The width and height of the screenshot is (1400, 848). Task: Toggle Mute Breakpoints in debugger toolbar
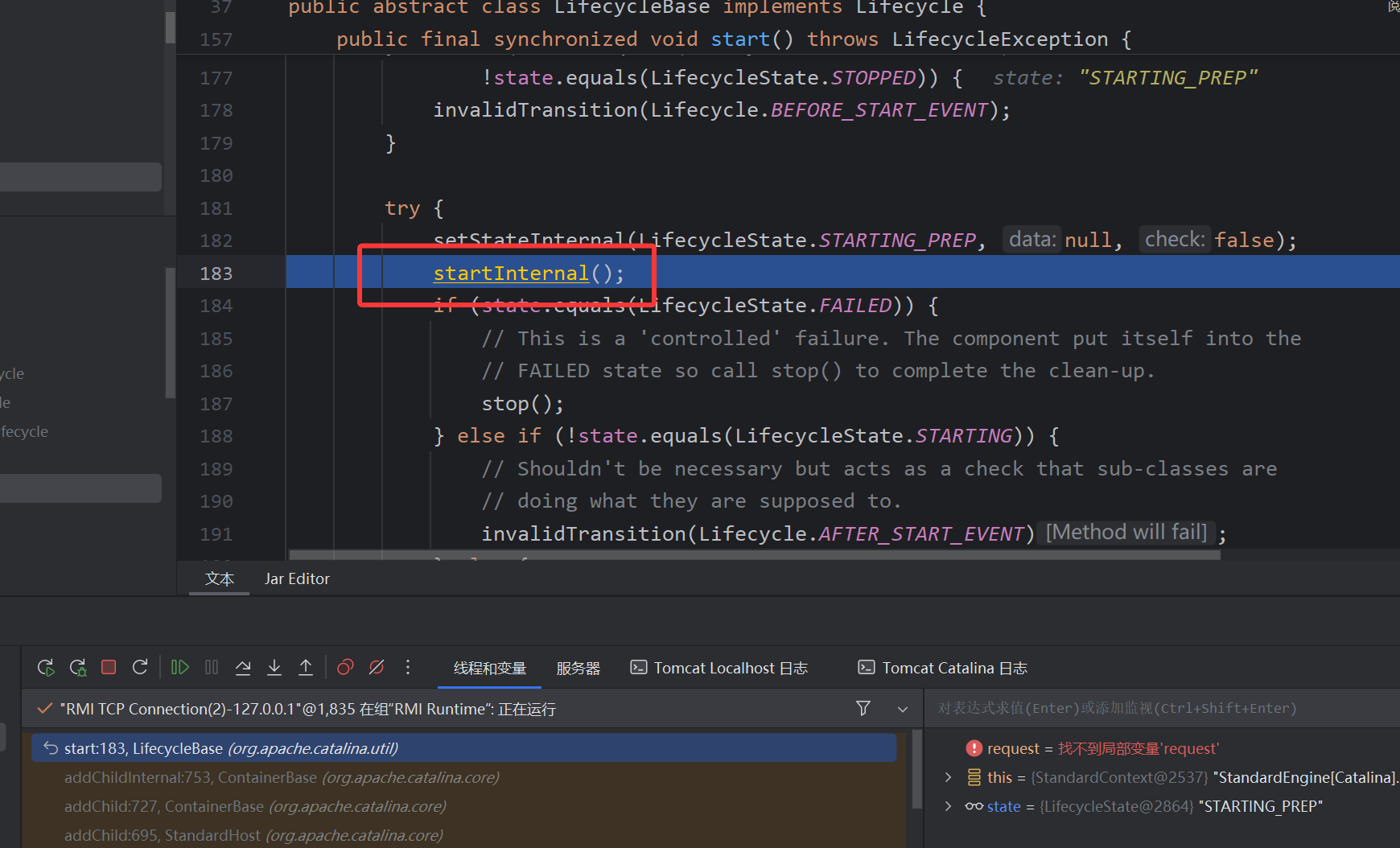click(377, 667)
